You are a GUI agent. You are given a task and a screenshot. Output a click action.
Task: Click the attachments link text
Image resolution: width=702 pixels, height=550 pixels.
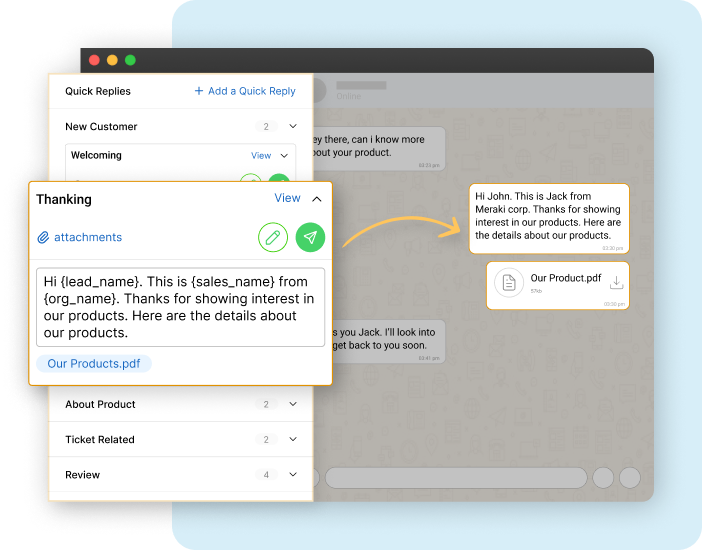tap(88, 238)
